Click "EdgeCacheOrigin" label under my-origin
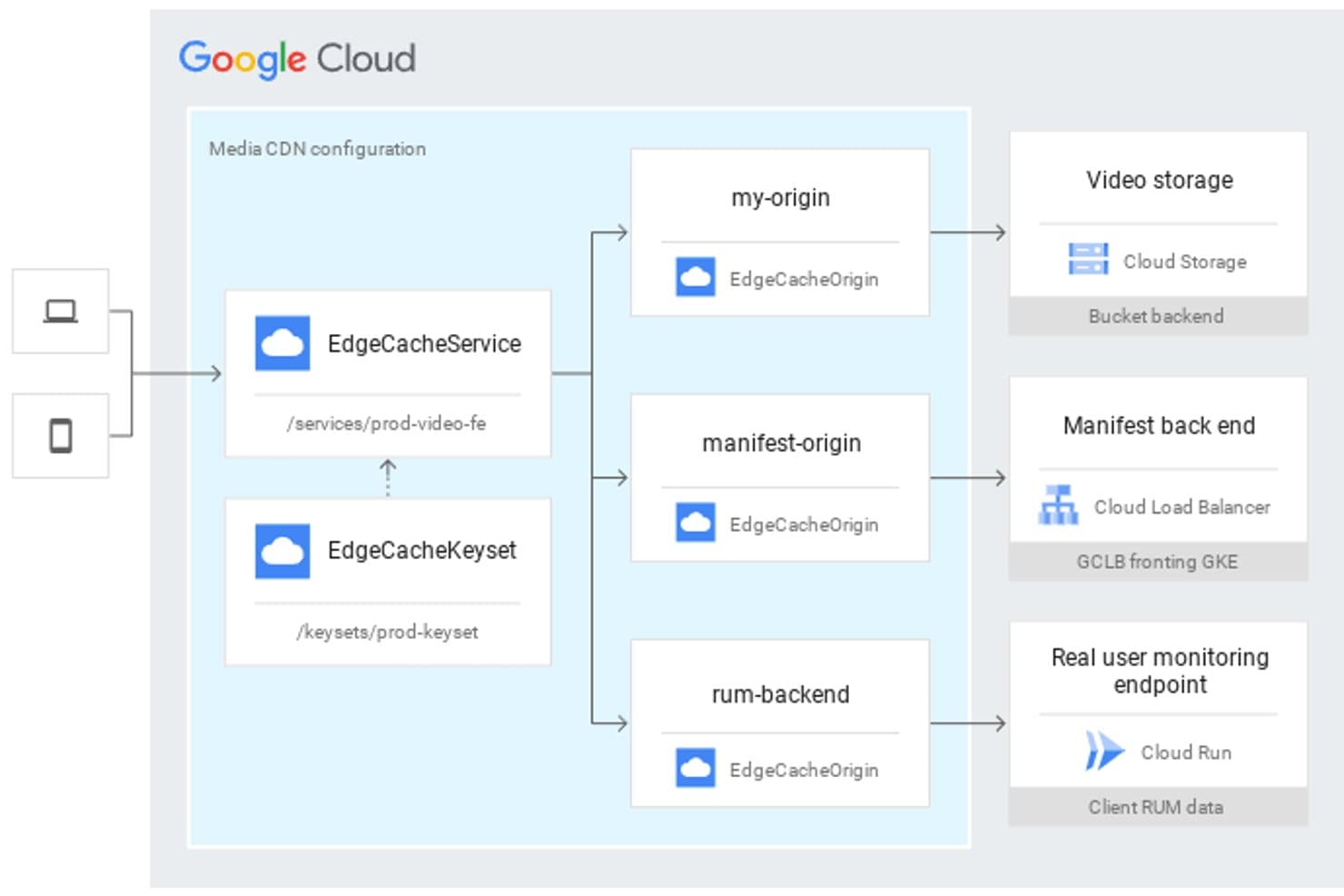Screen dimensions: 1344x896 [x=805, y=280]
